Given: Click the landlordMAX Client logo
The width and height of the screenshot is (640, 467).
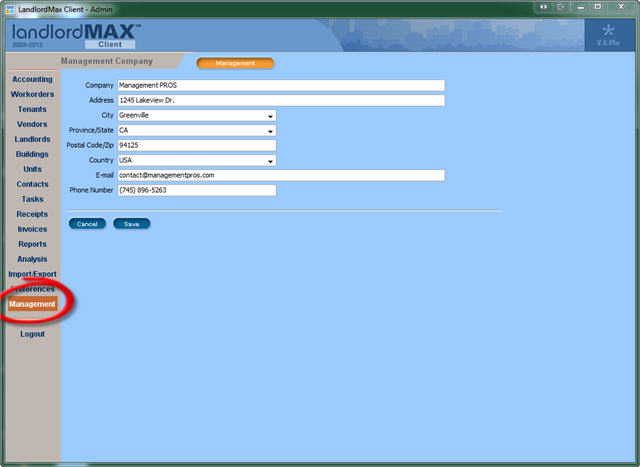Looking at the screenshot, I should tap(76, 36).
